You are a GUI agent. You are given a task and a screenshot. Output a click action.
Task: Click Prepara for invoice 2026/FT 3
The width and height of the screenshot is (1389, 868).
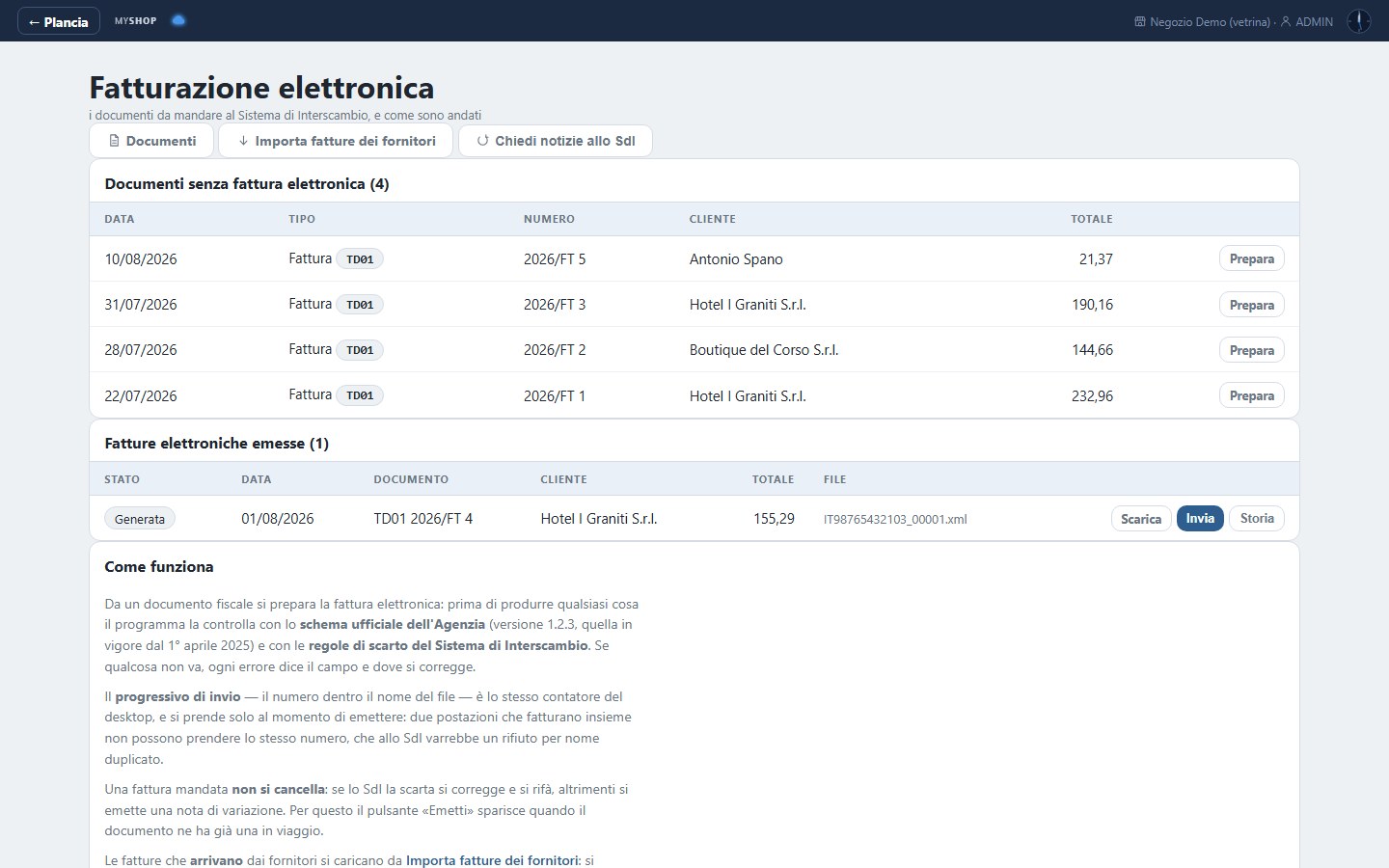click(1251, 305)
